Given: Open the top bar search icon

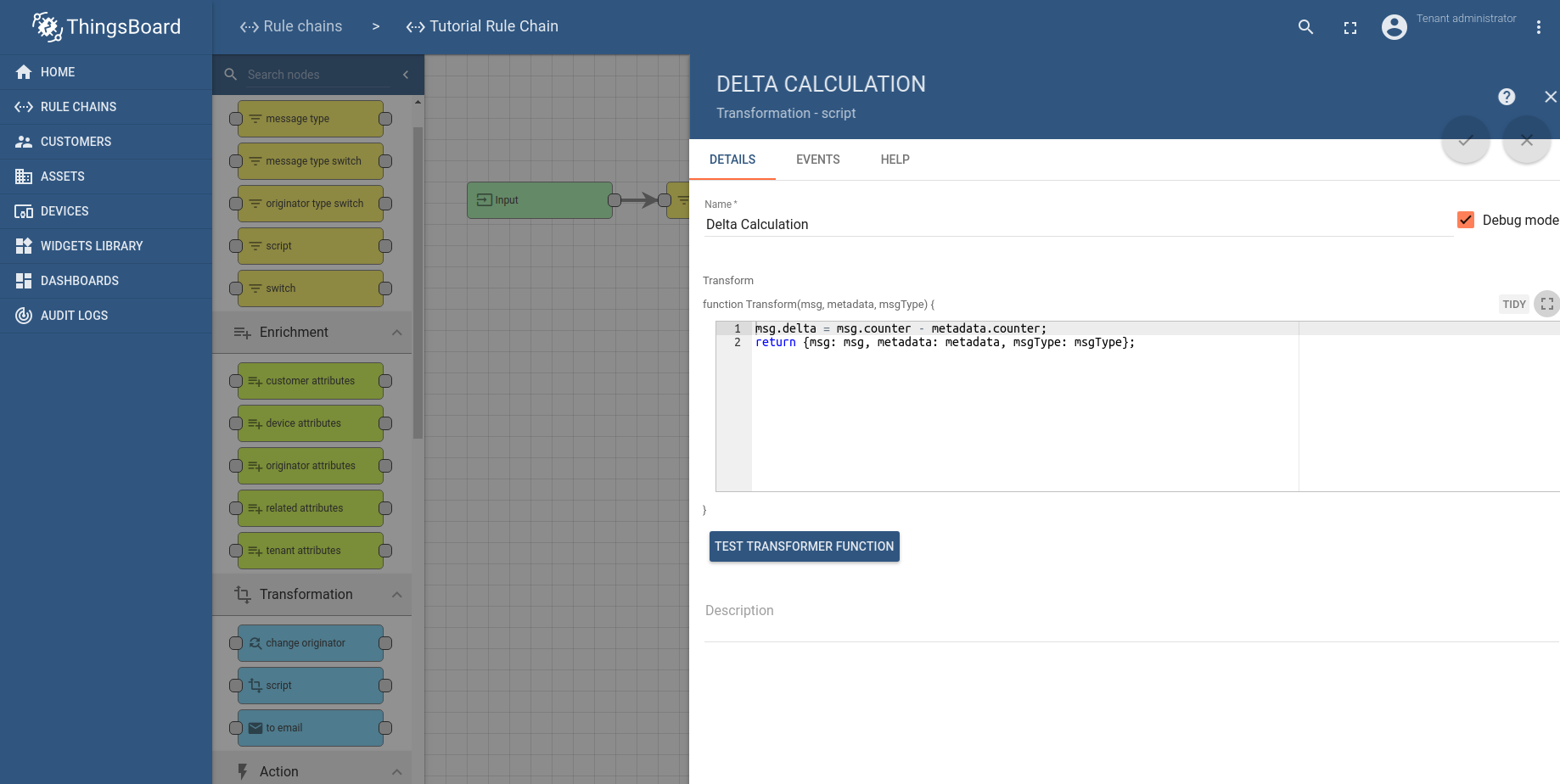Looking at the screenshot, I should click(x=1306, y=27).
